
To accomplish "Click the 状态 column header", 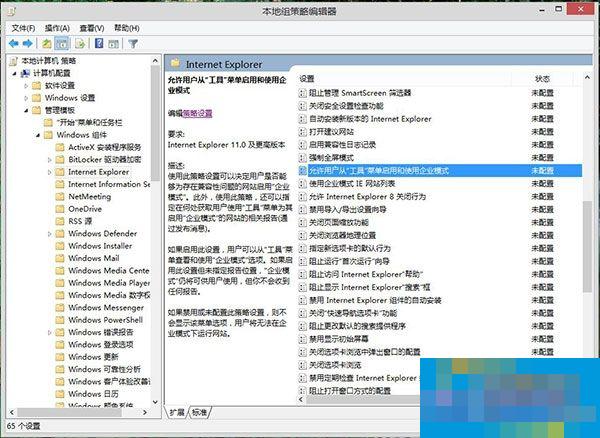I will 542,79.
